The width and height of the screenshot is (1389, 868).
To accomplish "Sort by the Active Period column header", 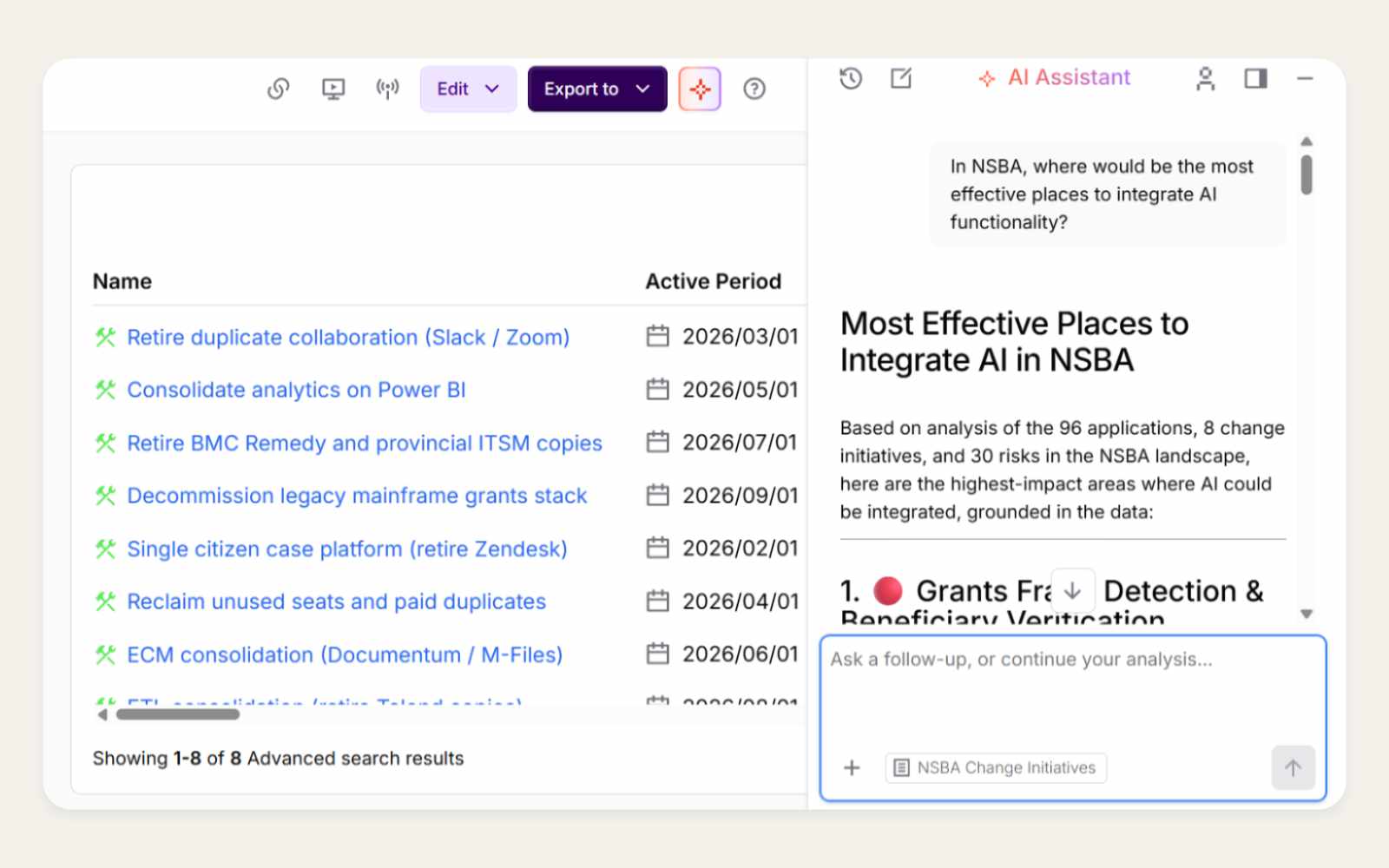I will click(713, 281).
